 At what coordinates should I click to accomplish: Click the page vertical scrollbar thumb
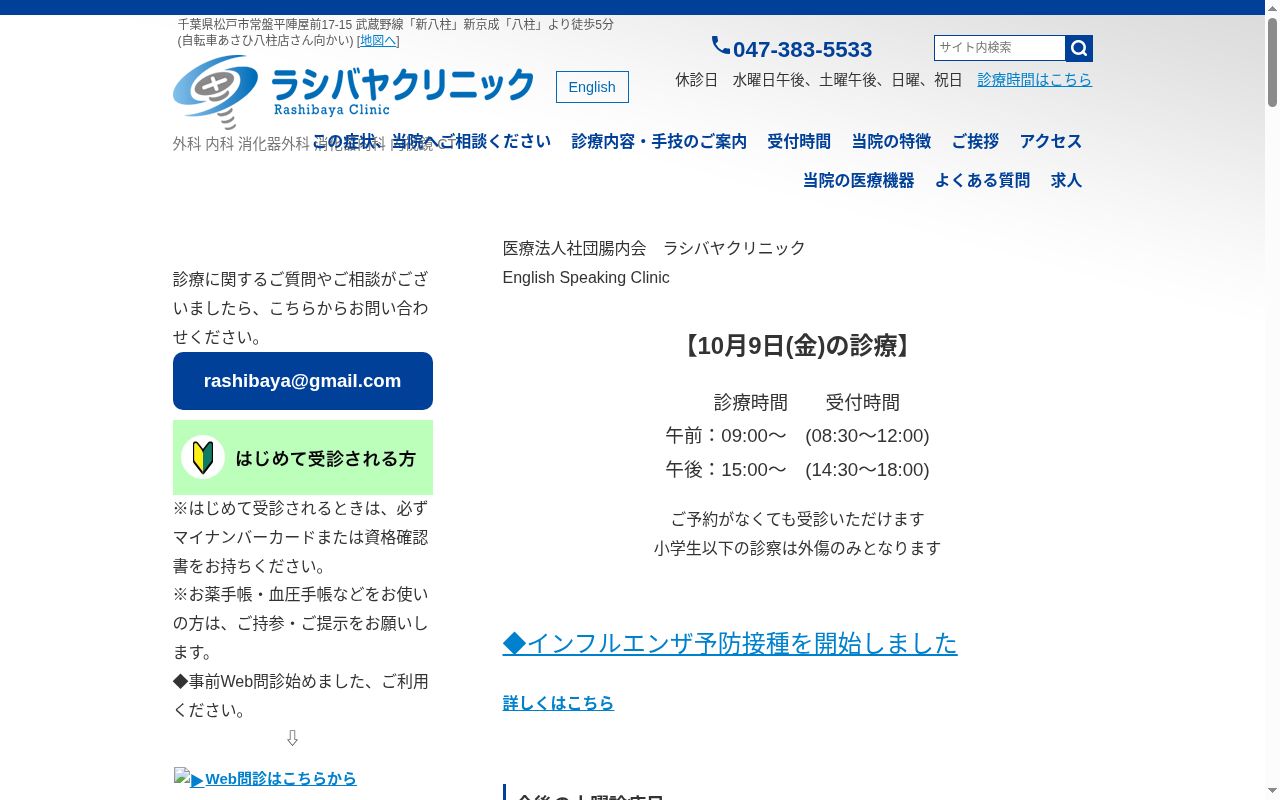pyautogui.click(x=1272, y=62)
